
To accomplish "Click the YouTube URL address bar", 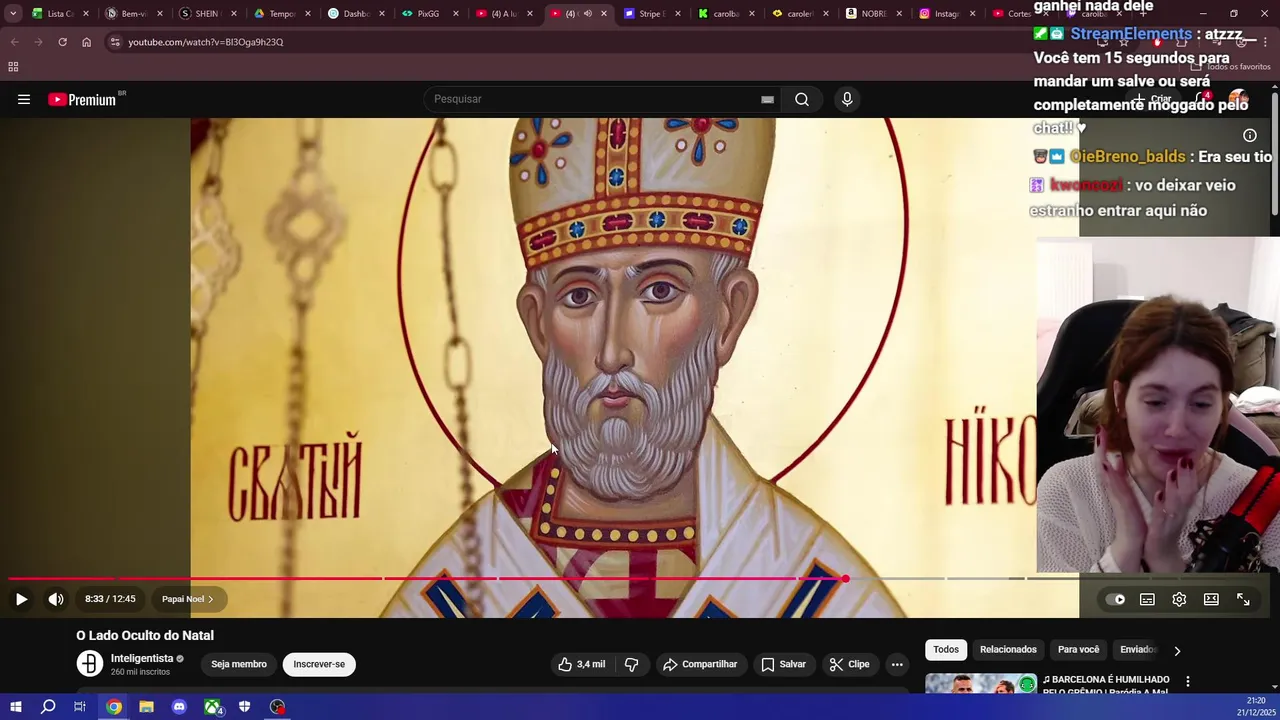I will (205, 42).
